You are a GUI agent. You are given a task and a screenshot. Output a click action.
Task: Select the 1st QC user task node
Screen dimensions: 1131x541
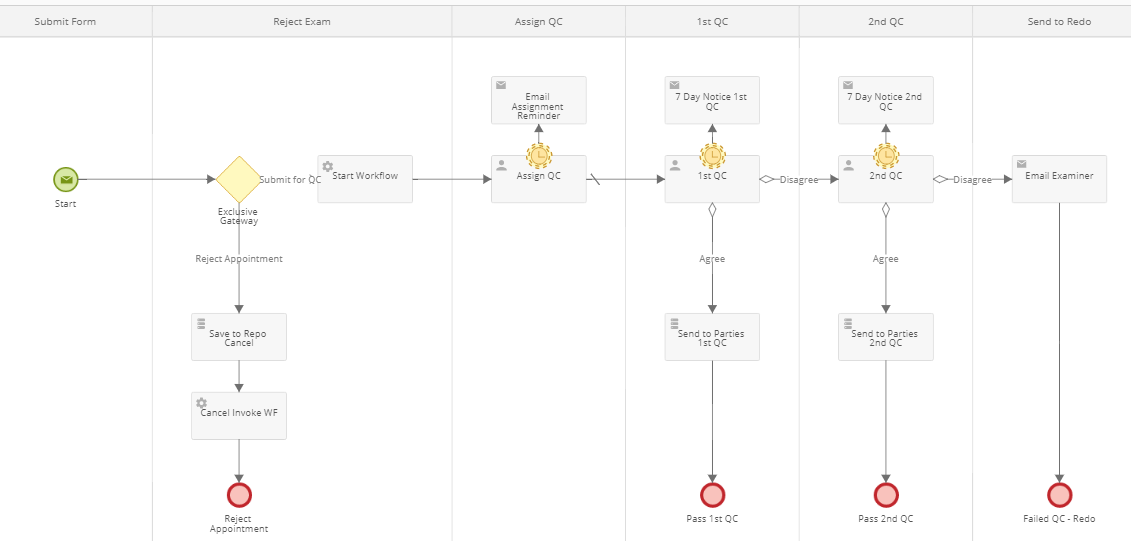click(x=712, y=179)
